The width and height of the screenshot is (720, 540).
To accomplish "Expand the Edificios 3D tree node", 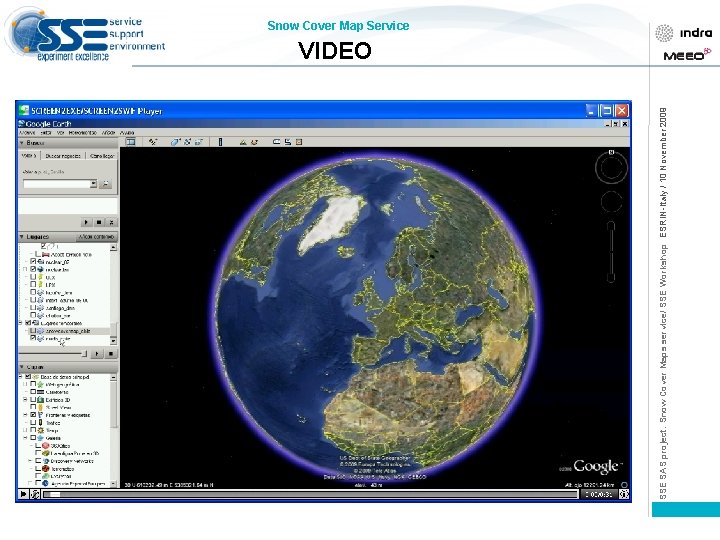I will (x=26, y=400).
